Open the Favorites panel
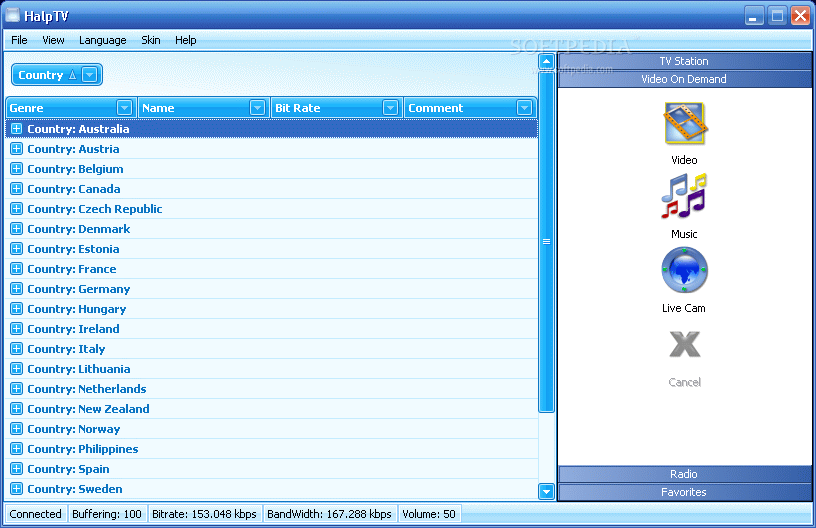This screenshot has width=816, height=528. [x=684, y=492]
